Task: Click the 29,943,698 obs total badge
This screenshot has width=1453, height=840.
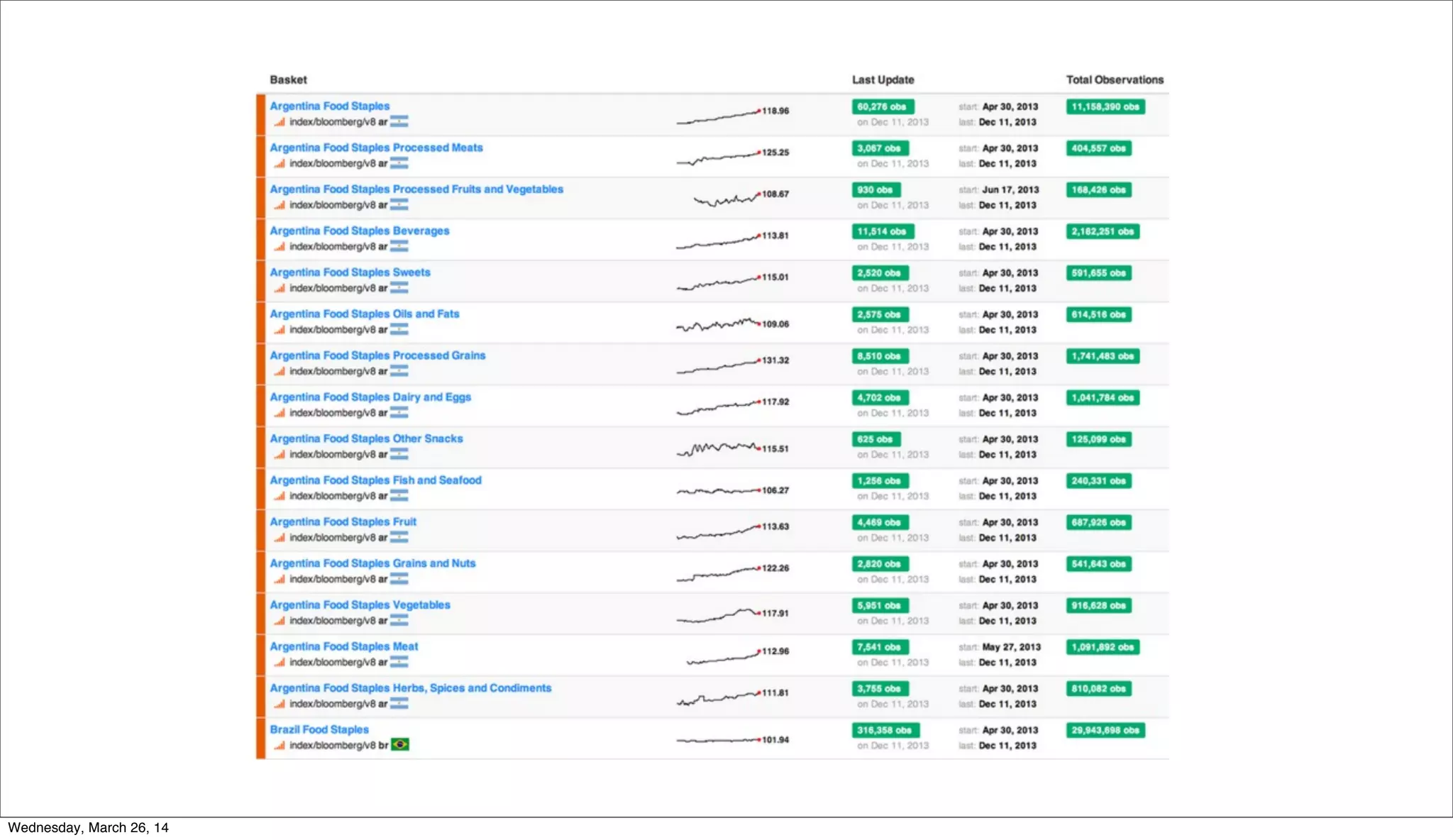Action: [1105, 730]
